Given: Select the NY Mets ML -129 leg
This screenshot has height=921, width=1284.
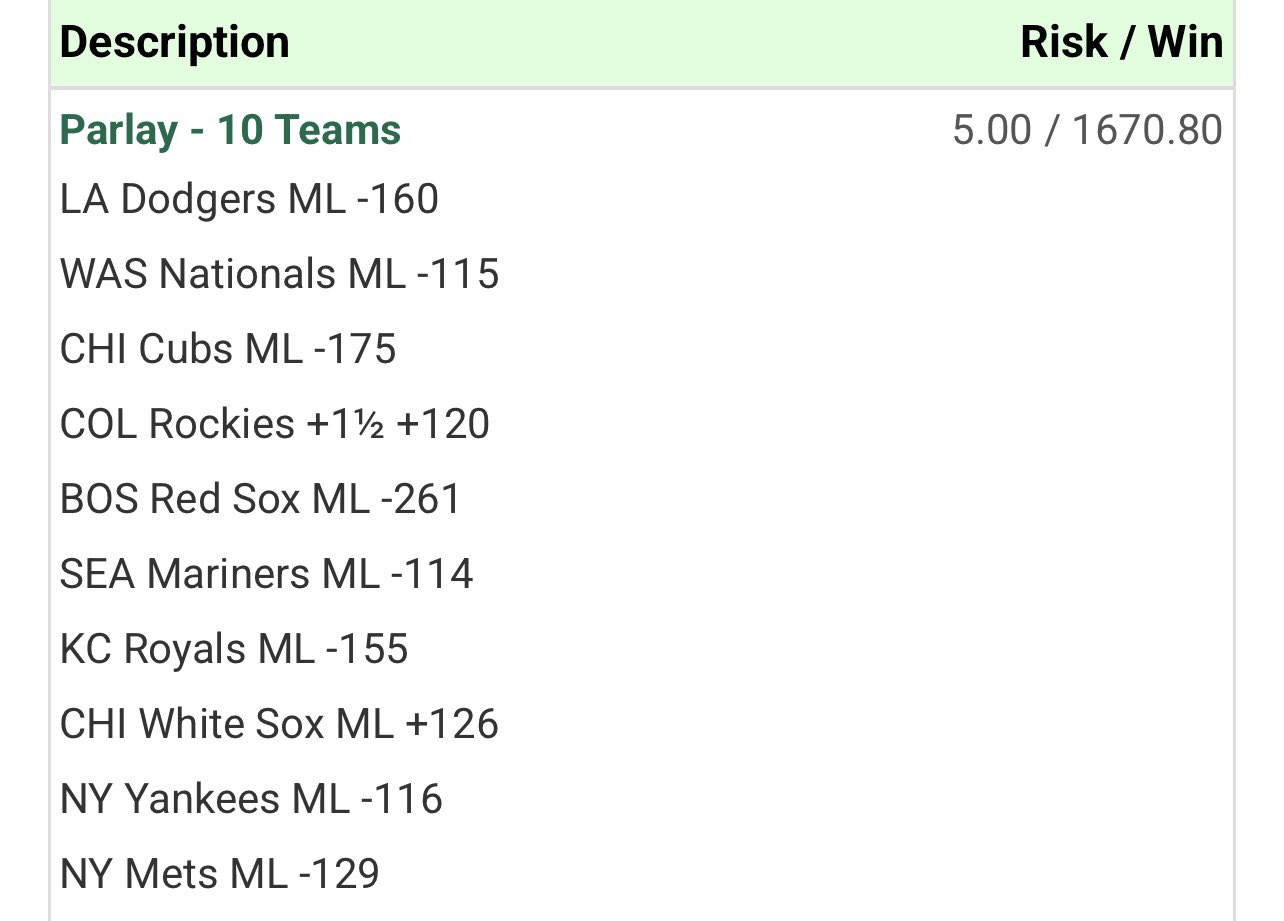Looking at the screenshot, I should tap(220, 874).
